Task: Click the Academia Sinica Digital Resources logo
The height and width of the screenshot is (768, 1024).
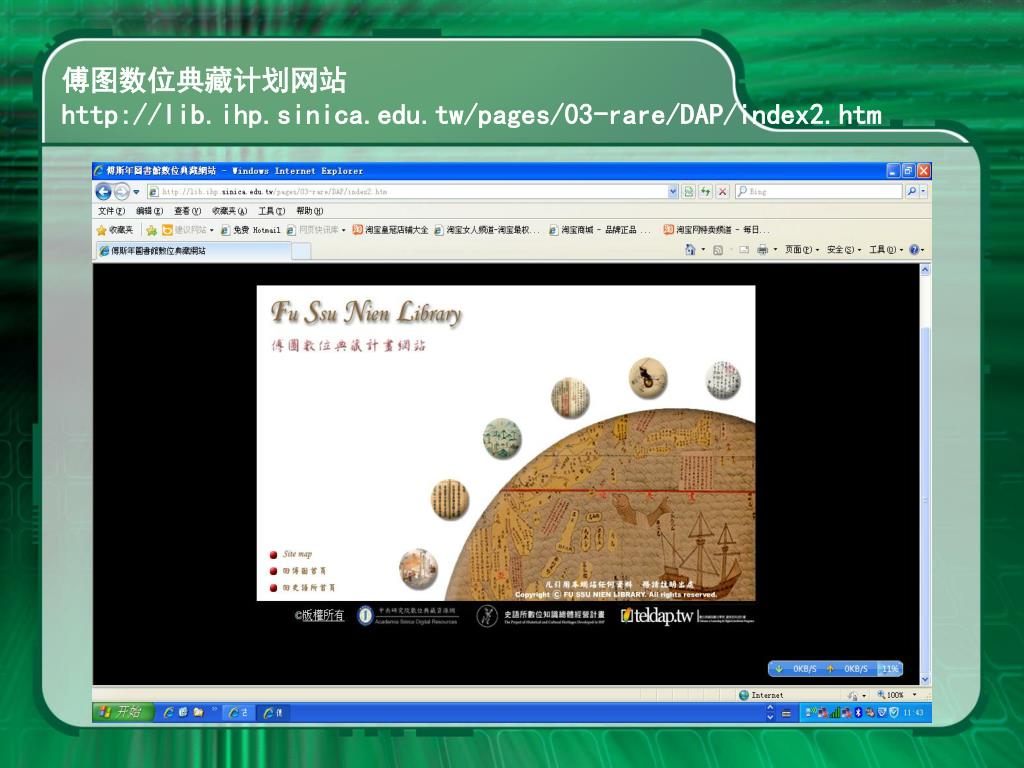Action: (x=407, y=615)
